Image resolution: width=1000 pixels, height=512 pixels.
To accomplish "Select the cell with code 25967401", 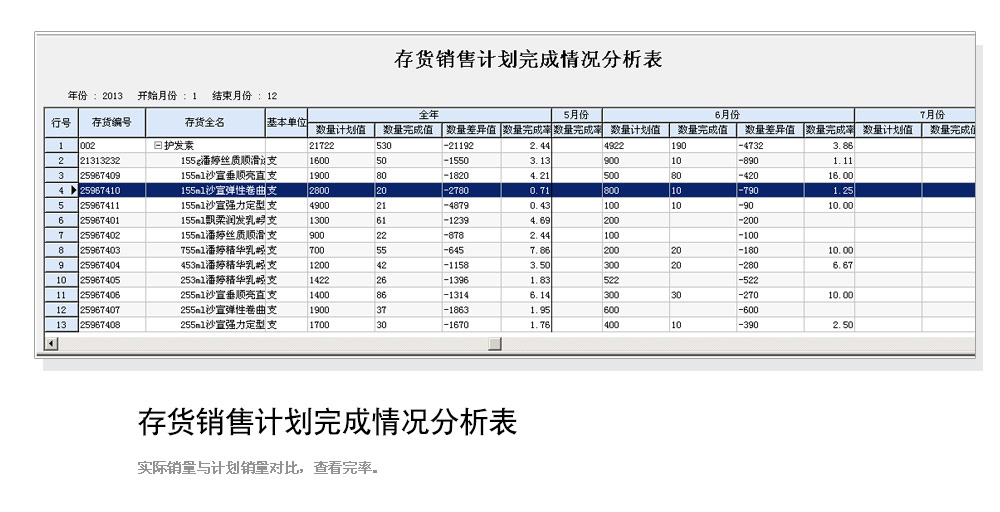I will (112, 220).
